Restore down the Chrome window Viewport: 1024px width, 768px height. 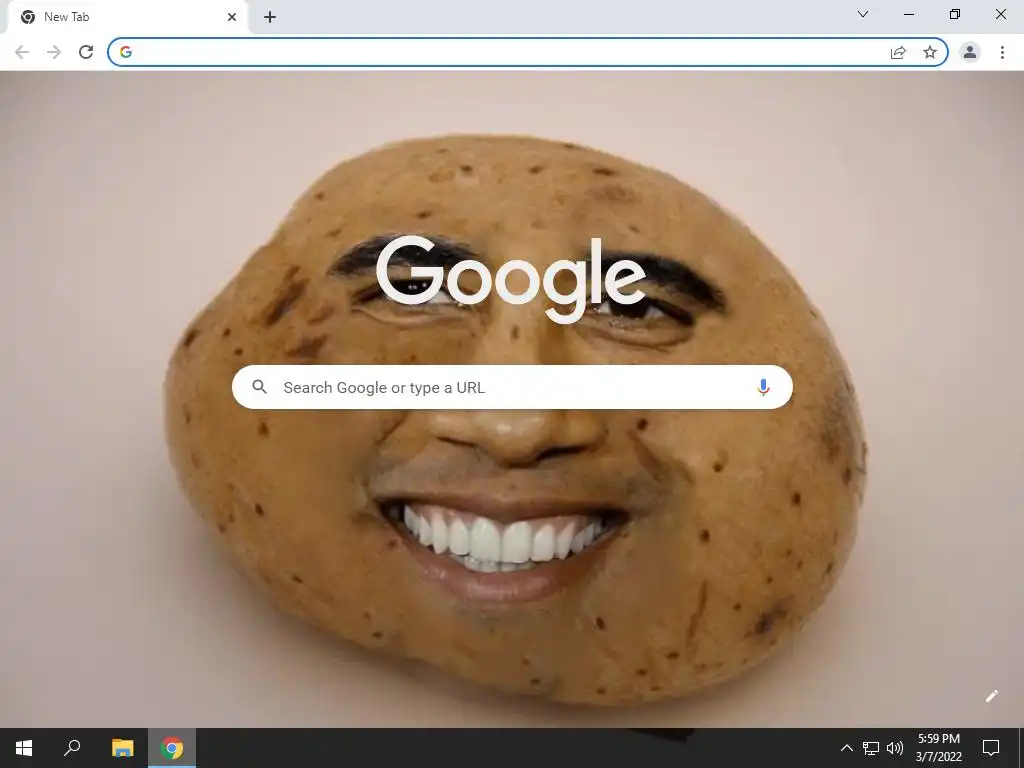[955, 14]
